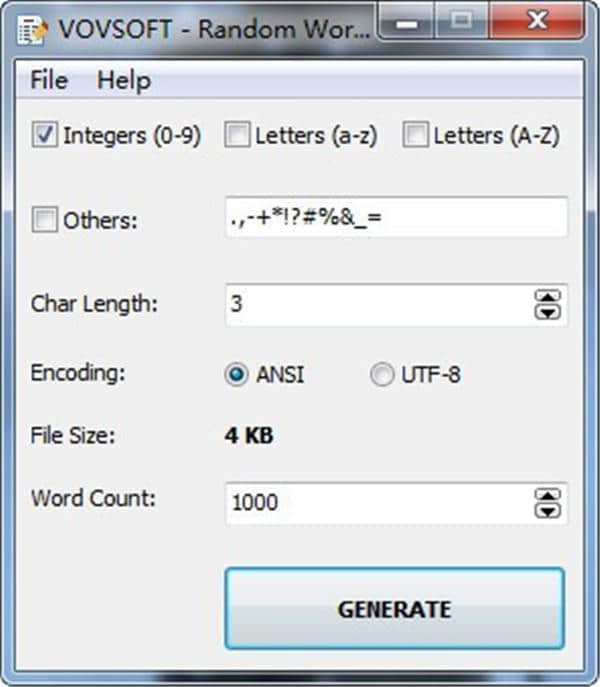Click the VOVSOFT app icon in title bar

pos(32,29)
